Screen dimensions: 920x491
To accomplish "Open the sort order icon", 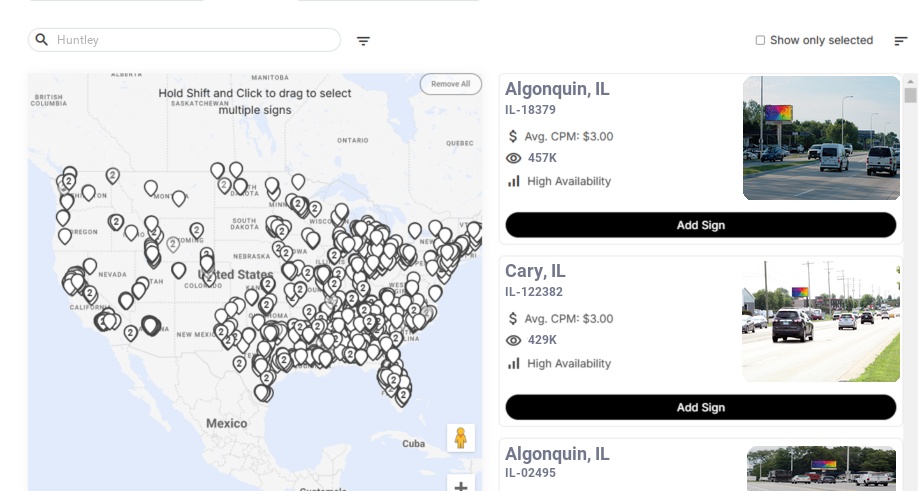I will [901, 41].
